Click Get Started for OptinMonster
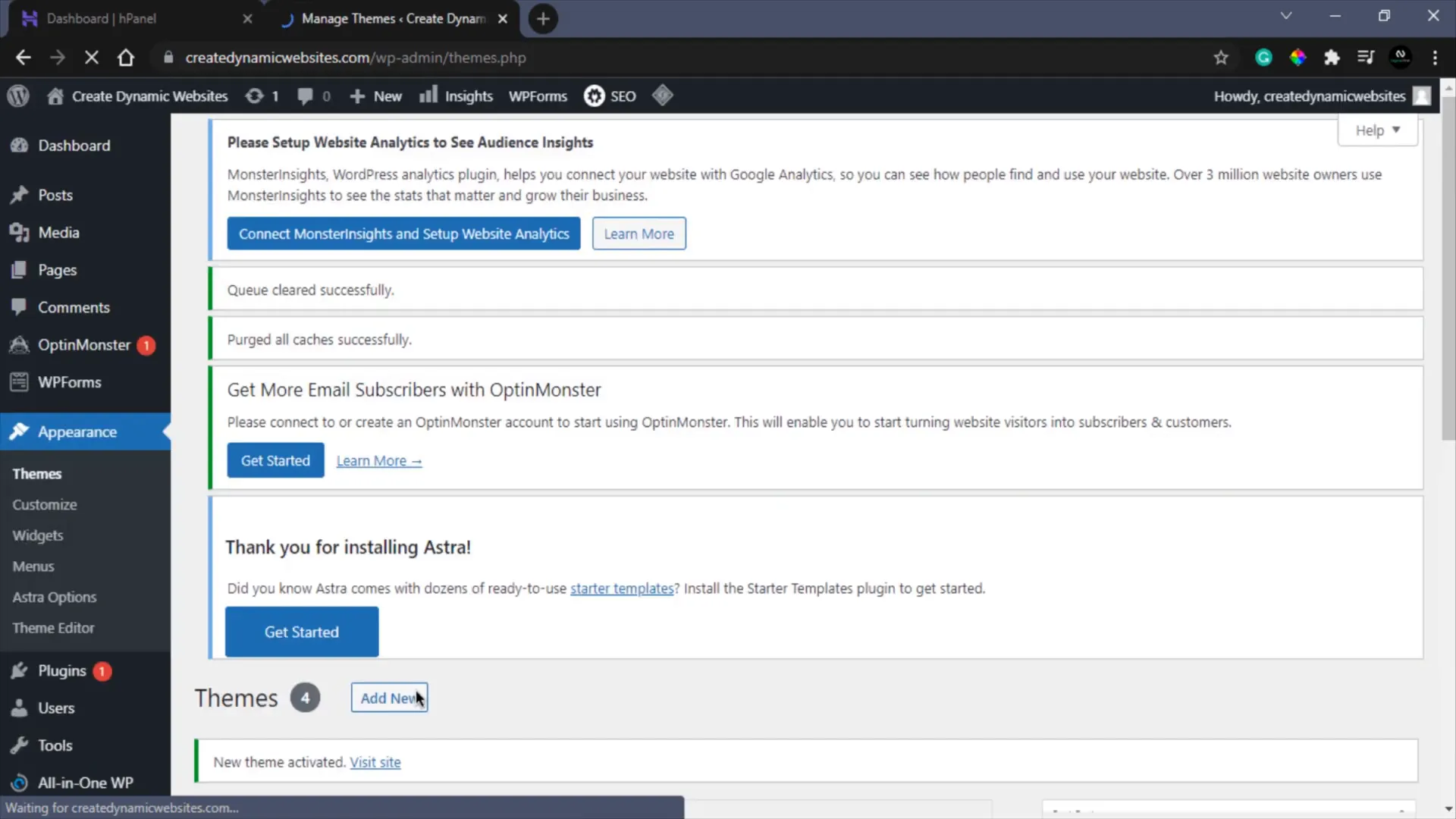 (275, 460)
